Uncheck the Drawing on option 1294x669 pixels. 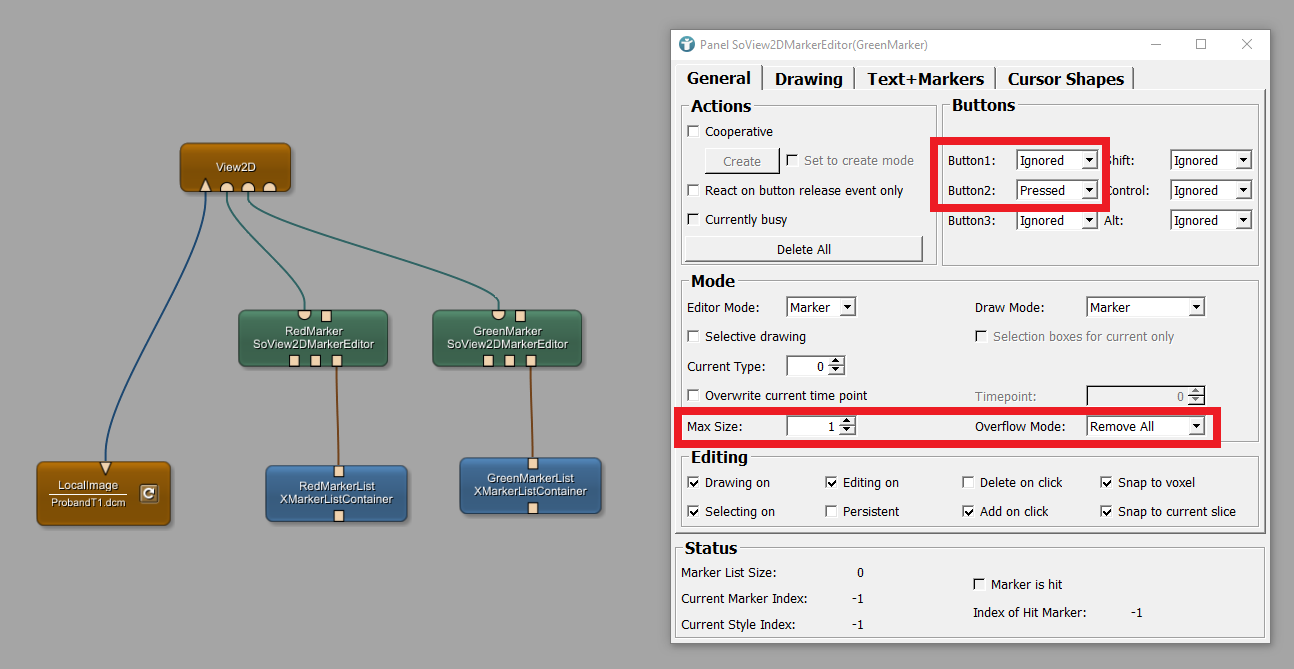click(694, 483)
